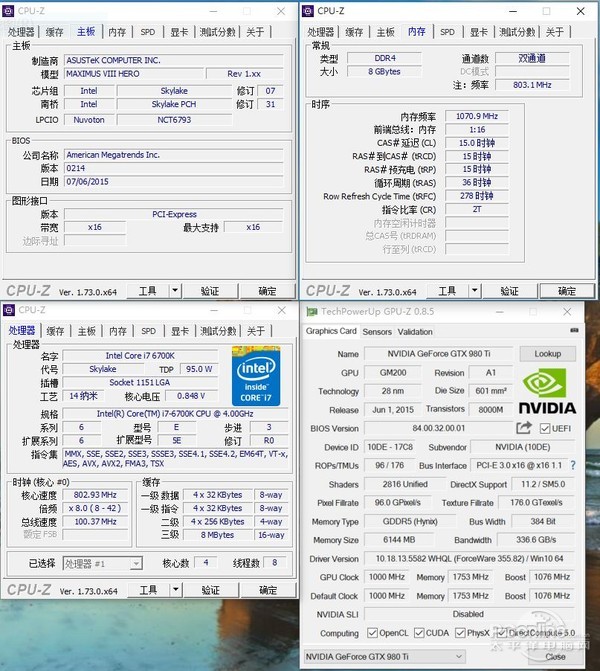Click the core speed value 802.93 MHz
This screenshot has height=671, width=600.
[95, 495]
